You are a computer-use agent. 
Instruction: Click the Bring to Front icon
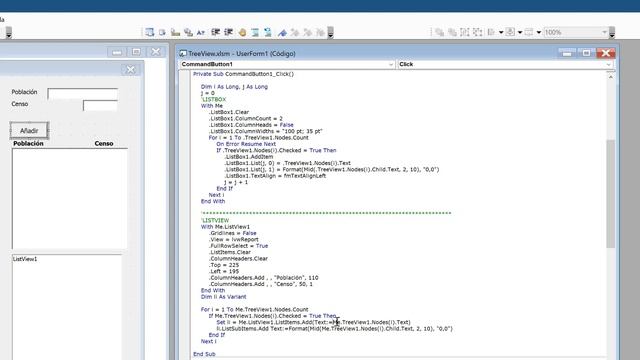(439, 32)
